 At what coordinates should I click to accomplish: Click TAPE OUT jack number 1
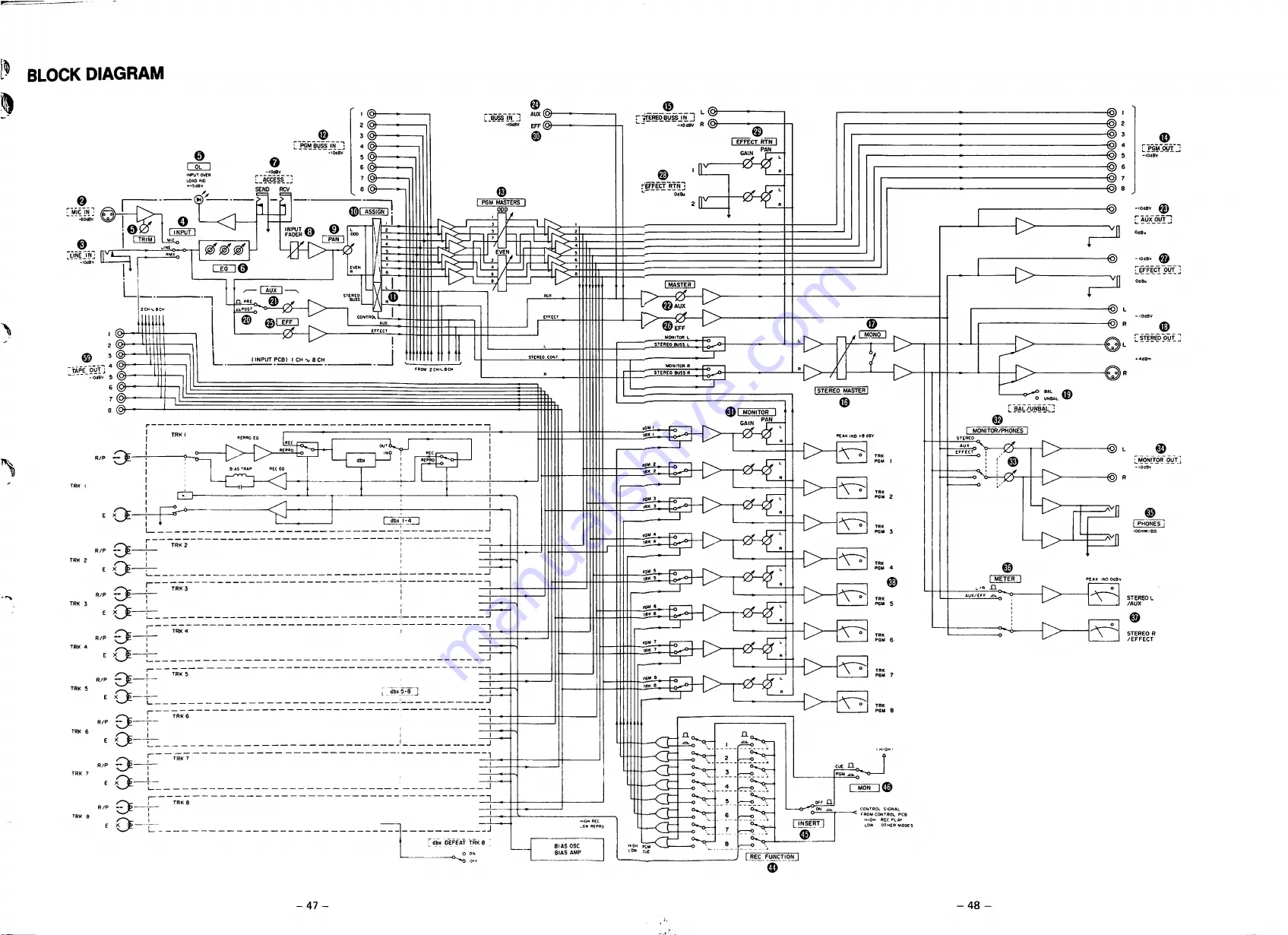point(122,334)
